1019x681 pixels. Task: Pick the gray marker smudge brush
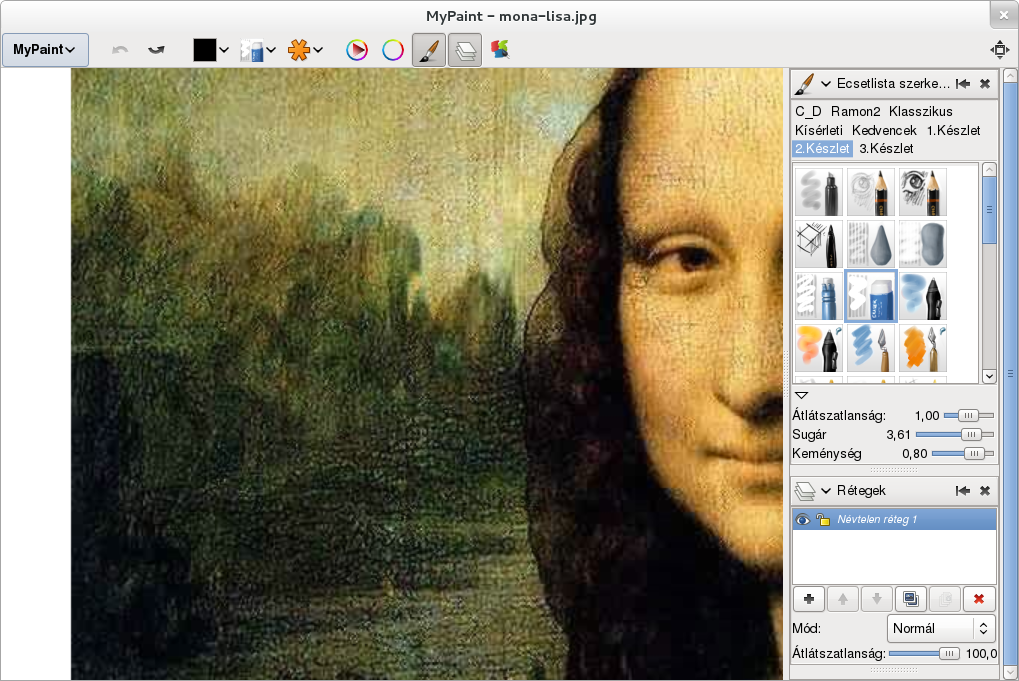point(818,192)
